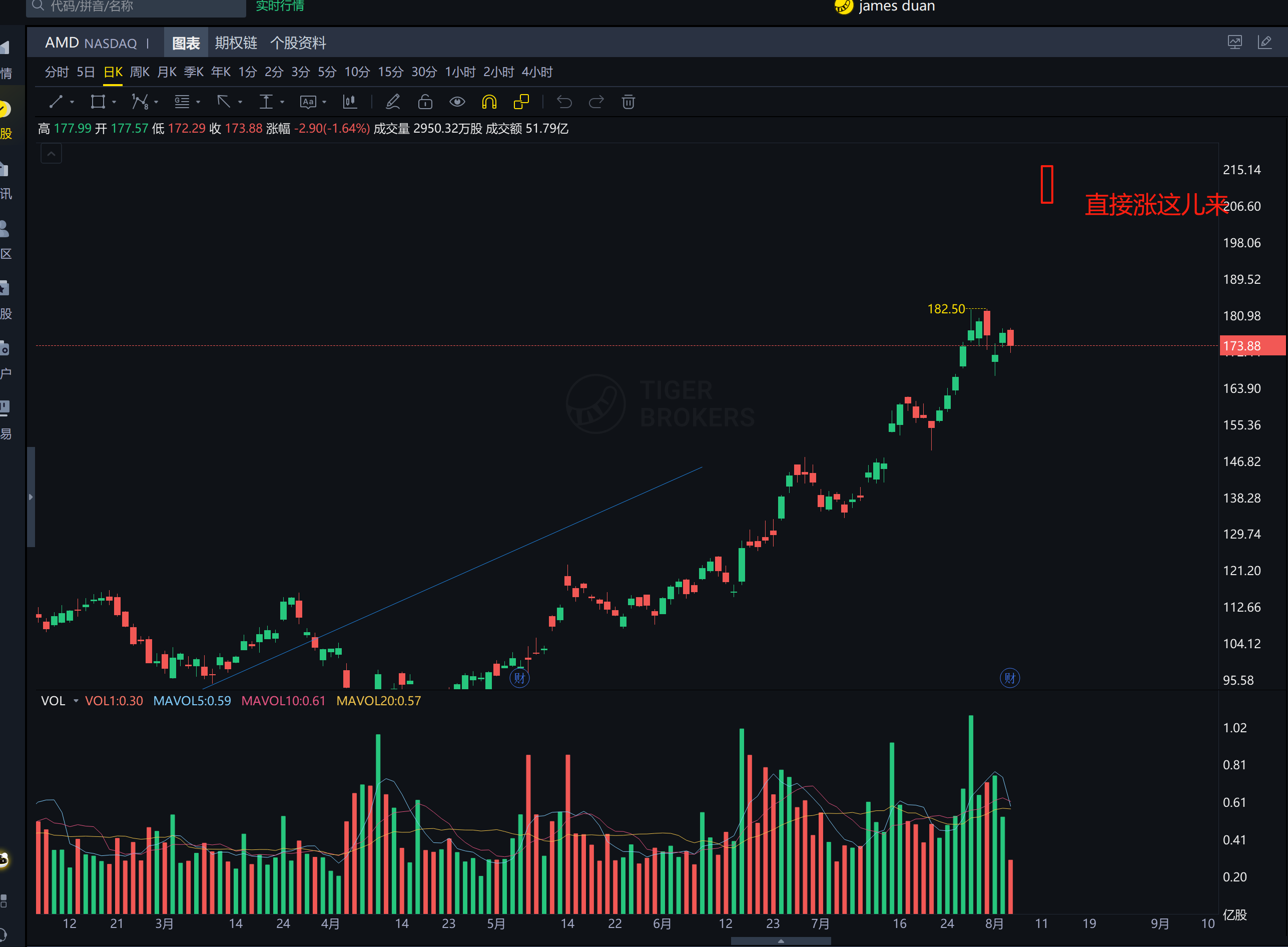
Task: Select the 30分 interval
Action: (423, 72)
